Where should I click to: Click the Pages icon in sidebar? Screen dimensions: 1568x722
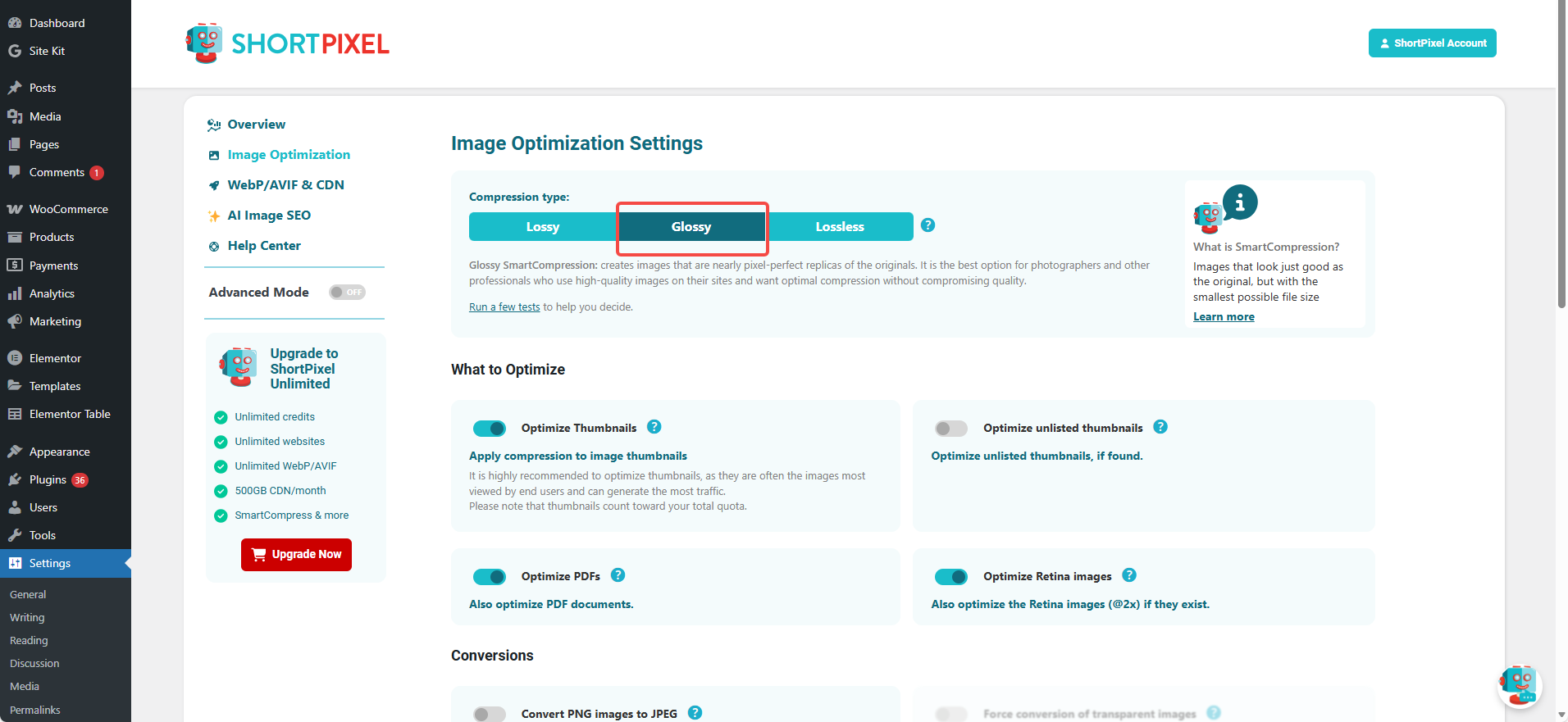click(x=15, y=144)
